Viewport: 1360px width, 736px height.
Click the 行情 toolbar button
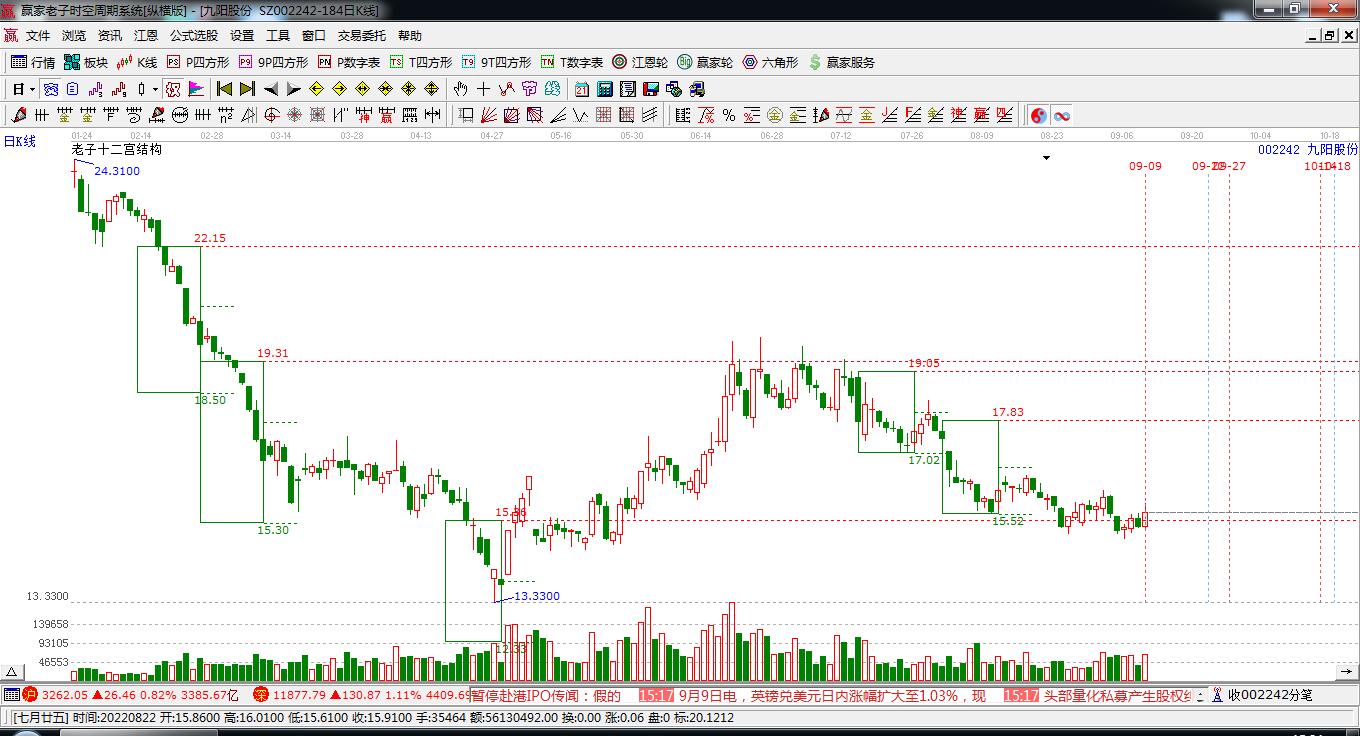click(x=33, y=62)
